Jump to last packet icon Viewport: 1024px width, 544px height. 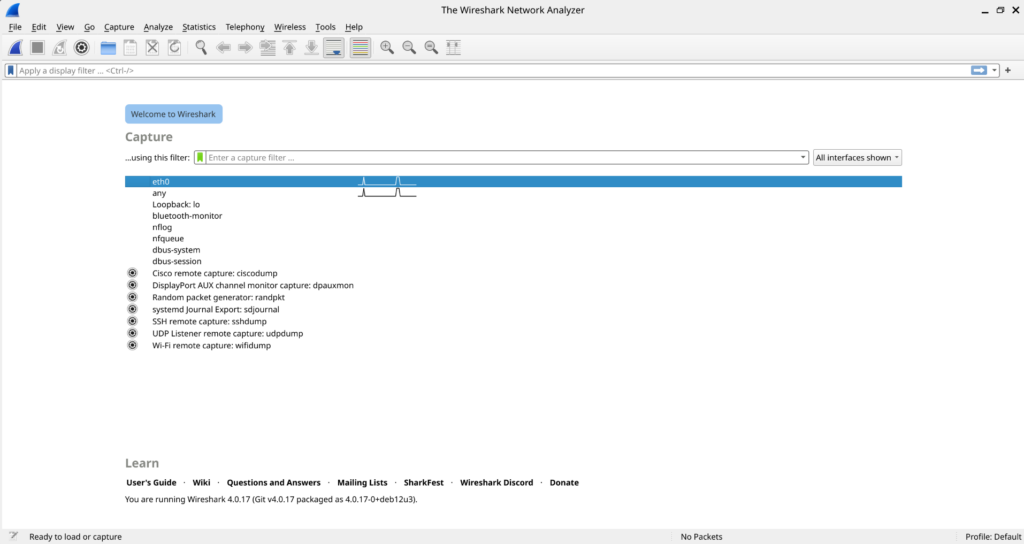[312, 48]
